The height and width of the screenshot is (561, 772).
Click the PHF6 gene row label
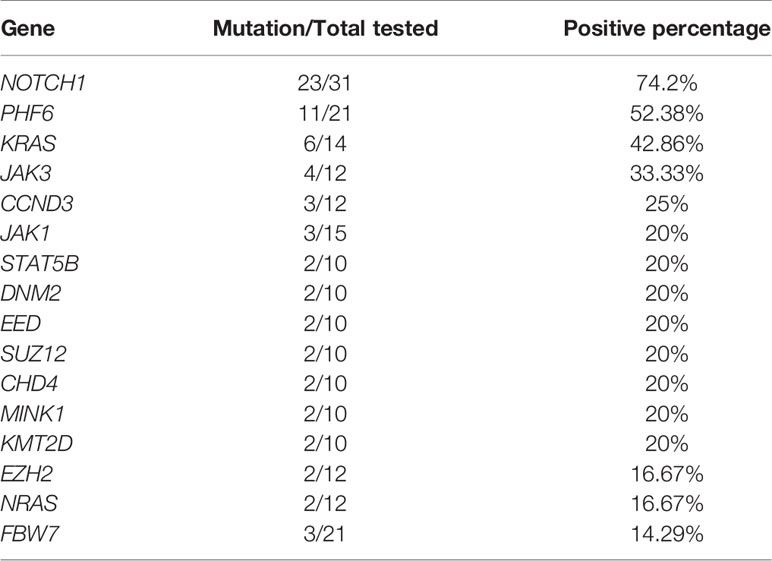point(27,113)
